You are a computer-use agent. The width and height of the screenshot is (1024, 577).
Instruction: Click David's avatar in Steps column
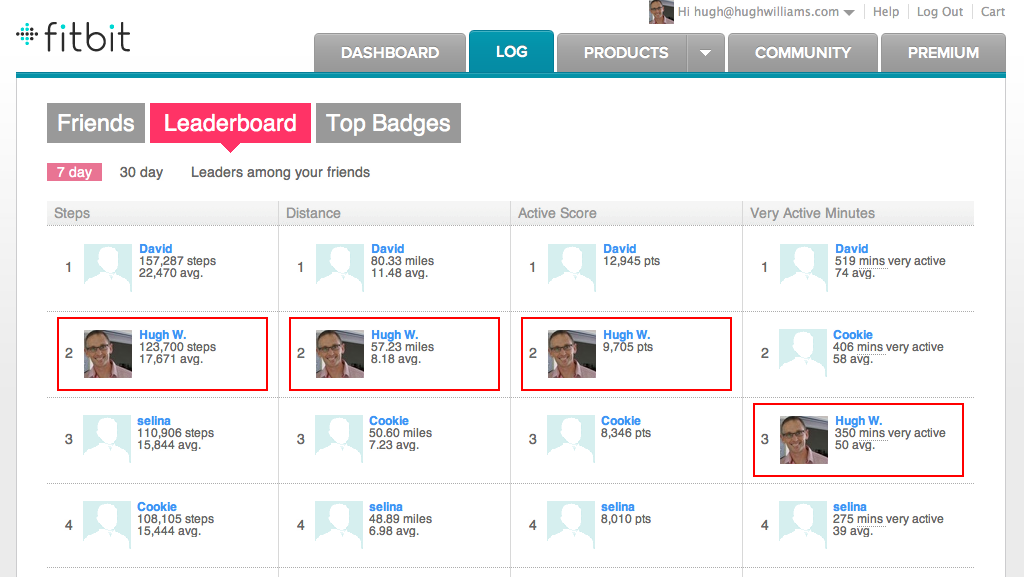point(108,267)
